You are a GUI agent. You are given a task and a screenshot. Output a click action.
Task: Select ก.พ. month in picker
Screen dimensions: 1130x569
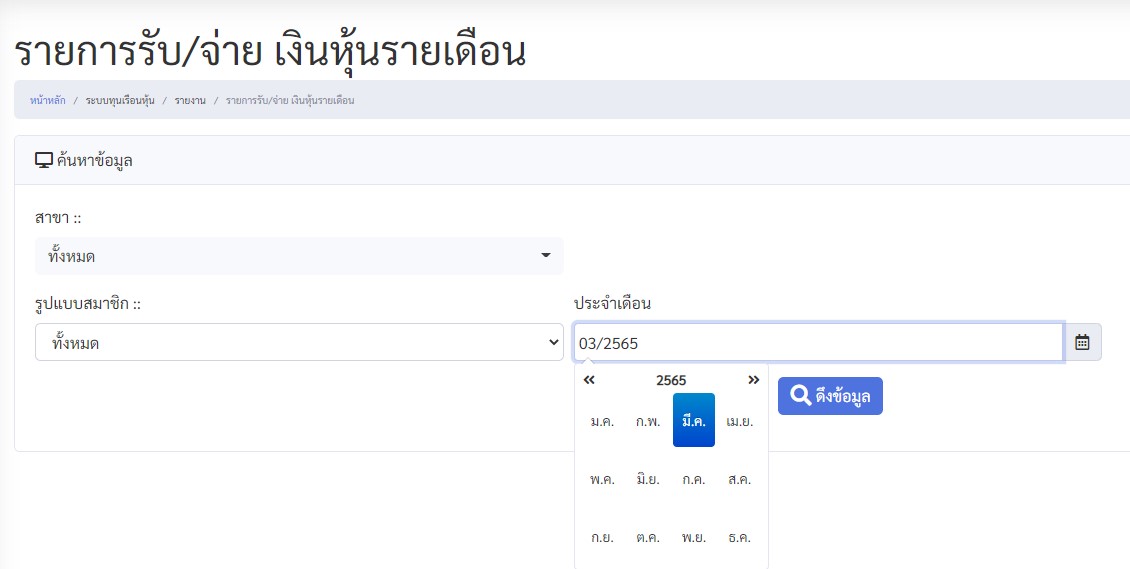[x=648, y=421]
